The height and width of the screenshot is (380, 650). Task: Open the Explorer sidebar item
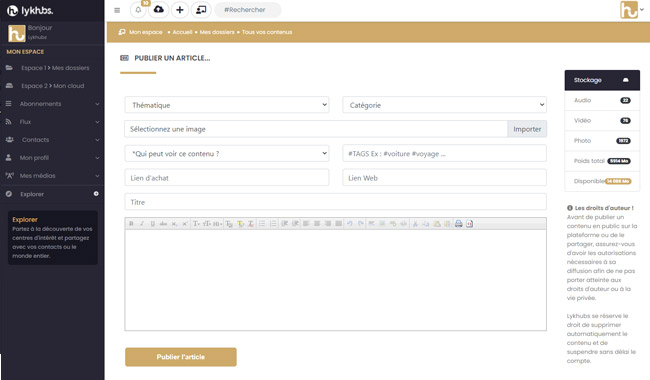[x=52, y=194]
